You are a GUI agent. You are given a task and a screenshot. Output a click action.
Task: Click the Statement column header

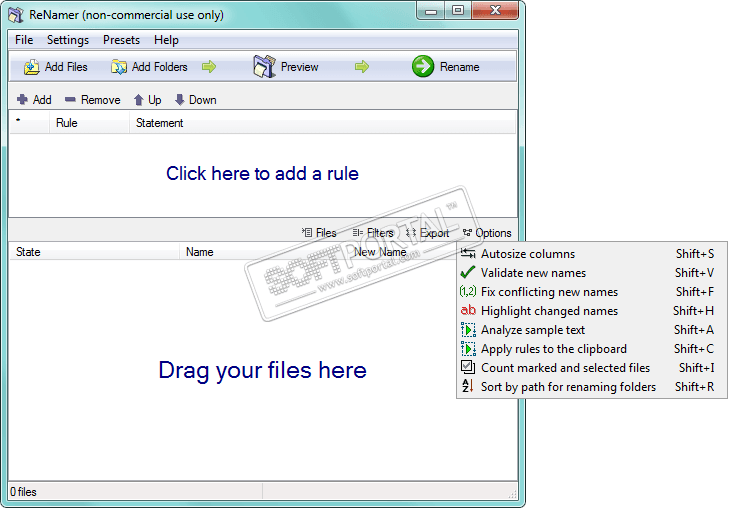pos(322,123)
